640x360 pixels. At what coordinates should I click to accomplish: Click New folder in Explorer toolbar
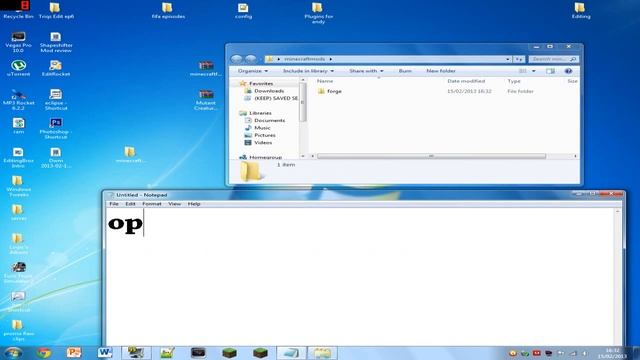[441, 71]
